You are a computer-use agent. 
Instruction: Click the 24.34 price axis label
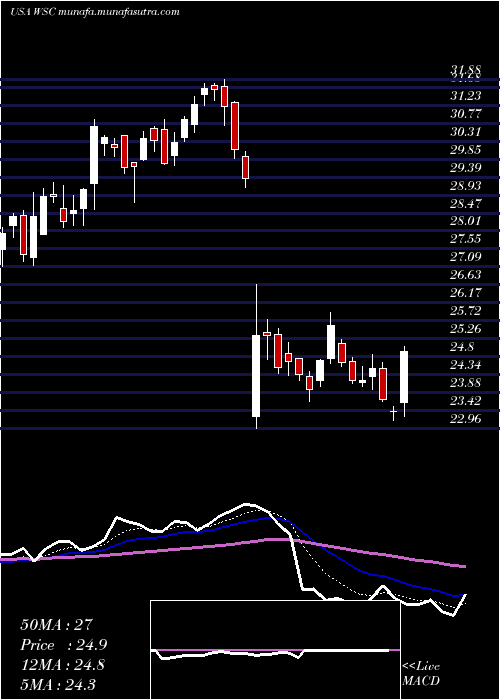(x=466, y=365)
